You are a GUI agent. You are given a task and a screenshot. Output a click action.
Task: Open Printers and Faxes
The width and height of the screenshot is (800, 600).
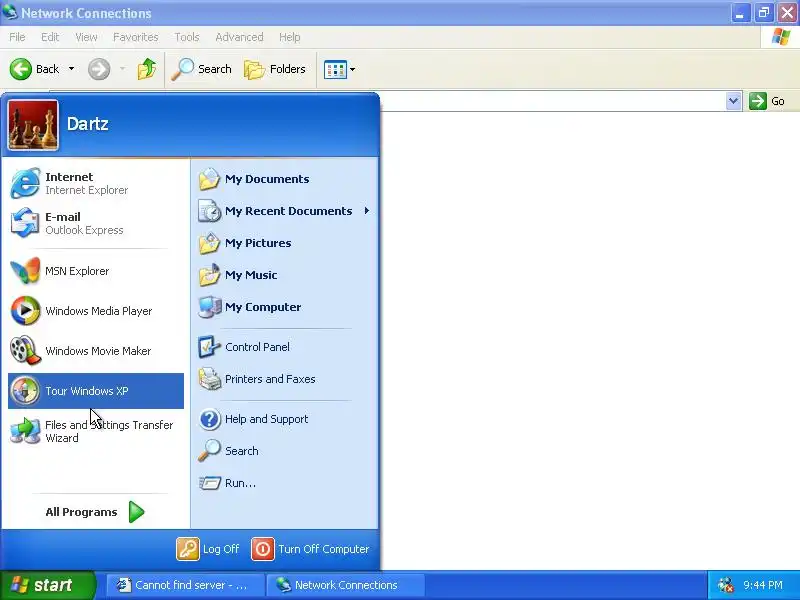coord(285,379)
